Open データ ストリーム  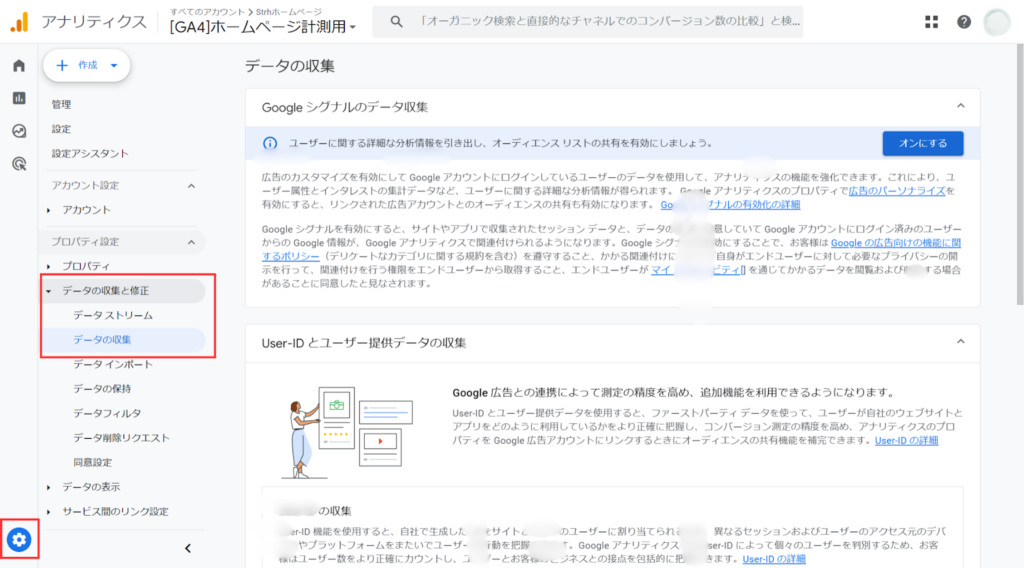click(x=113, y=315)
